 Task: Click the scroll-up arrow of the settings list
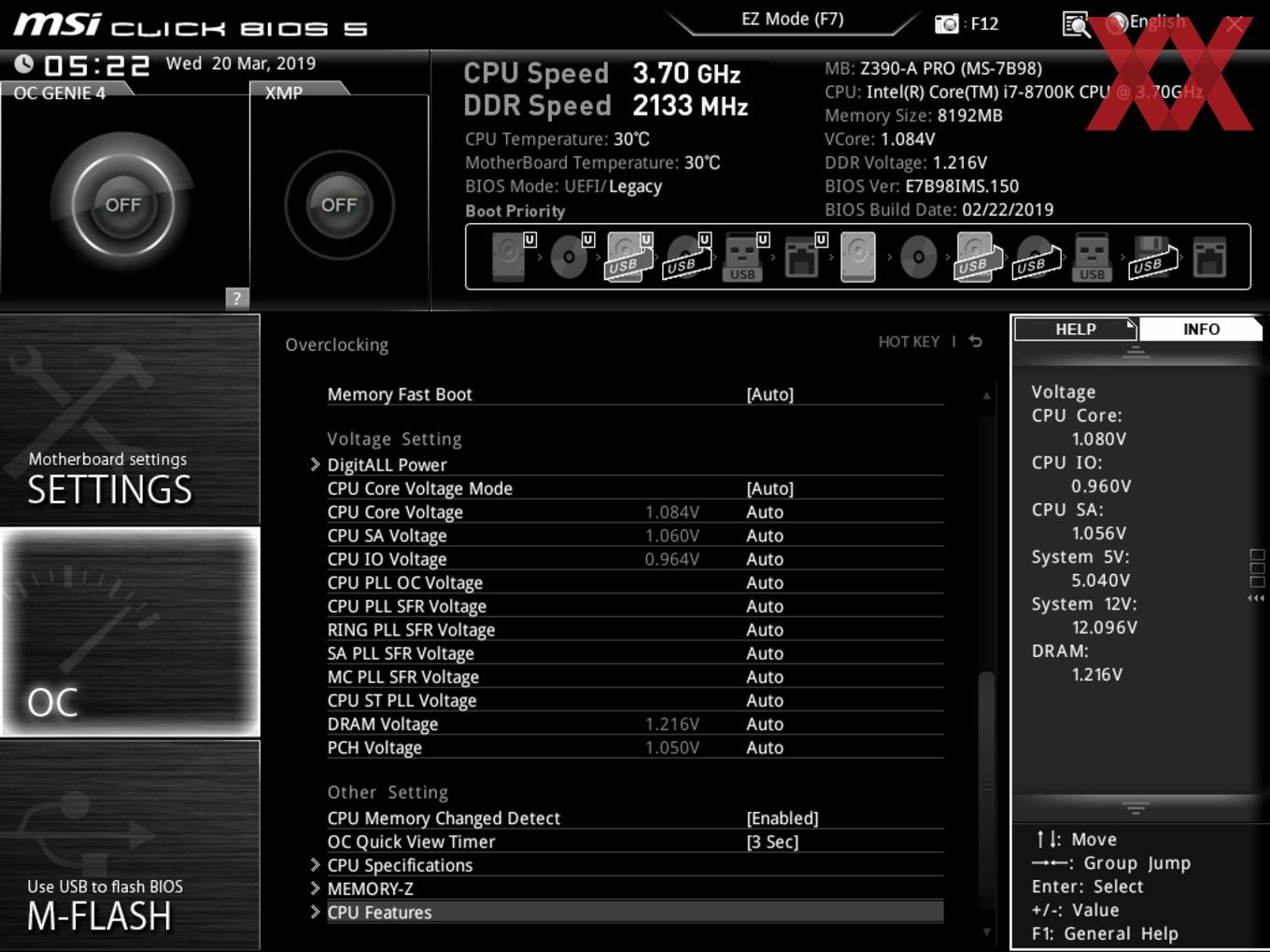[x=986, y=396]
